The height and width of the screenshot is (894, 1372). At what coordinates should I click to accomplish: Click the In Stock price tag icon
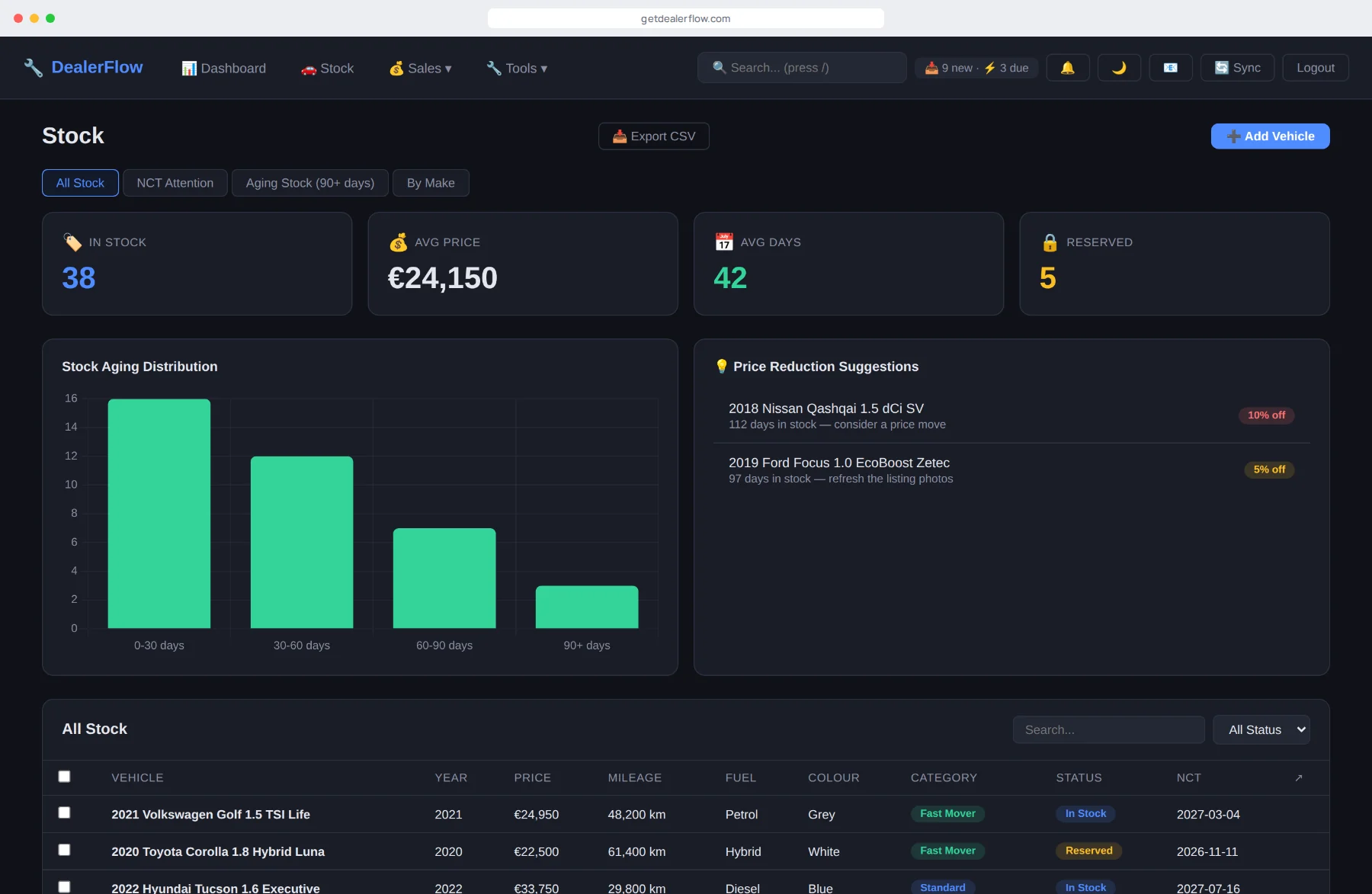tap(72, 242)
